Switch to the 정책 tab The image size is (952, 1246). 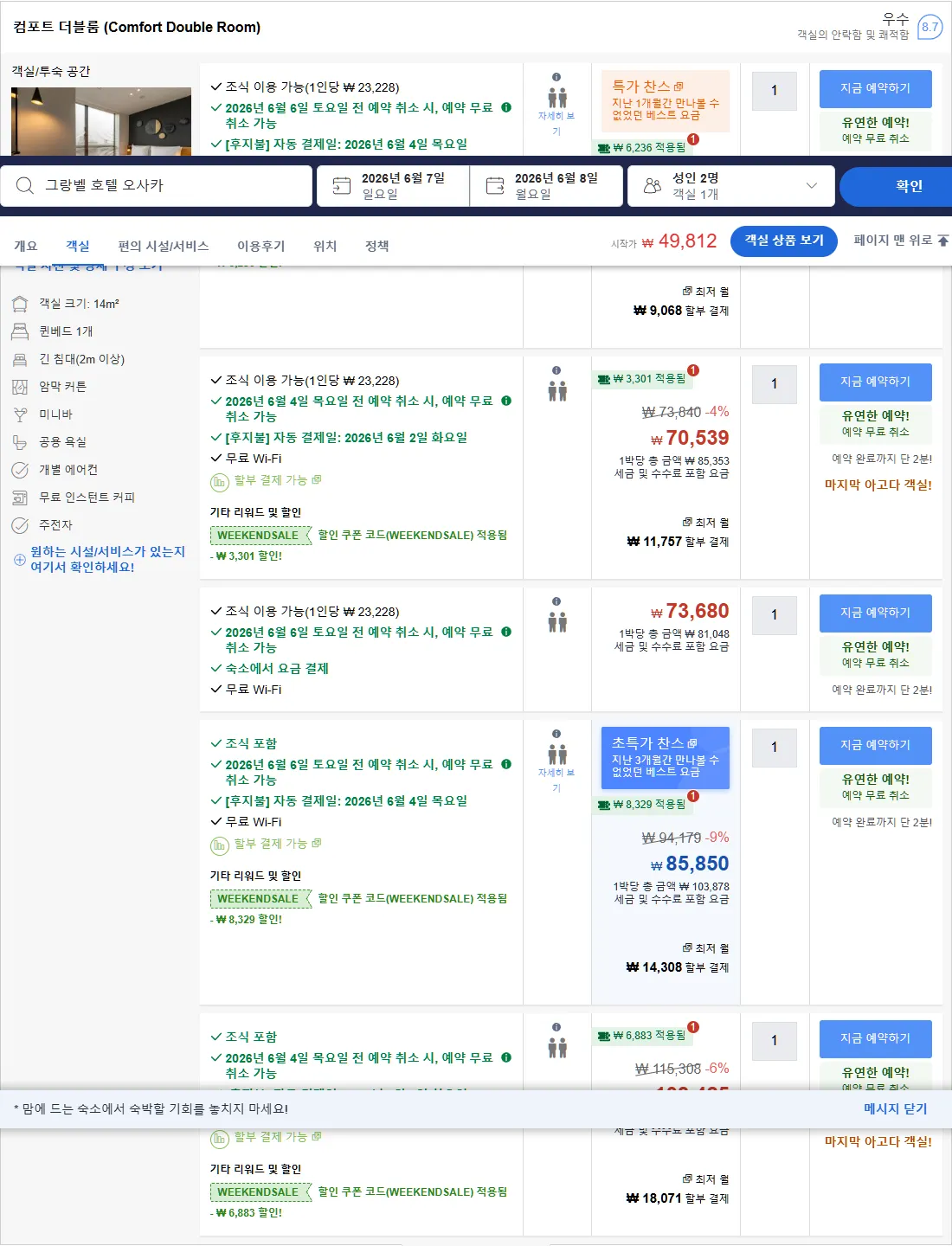pos(377,246)
